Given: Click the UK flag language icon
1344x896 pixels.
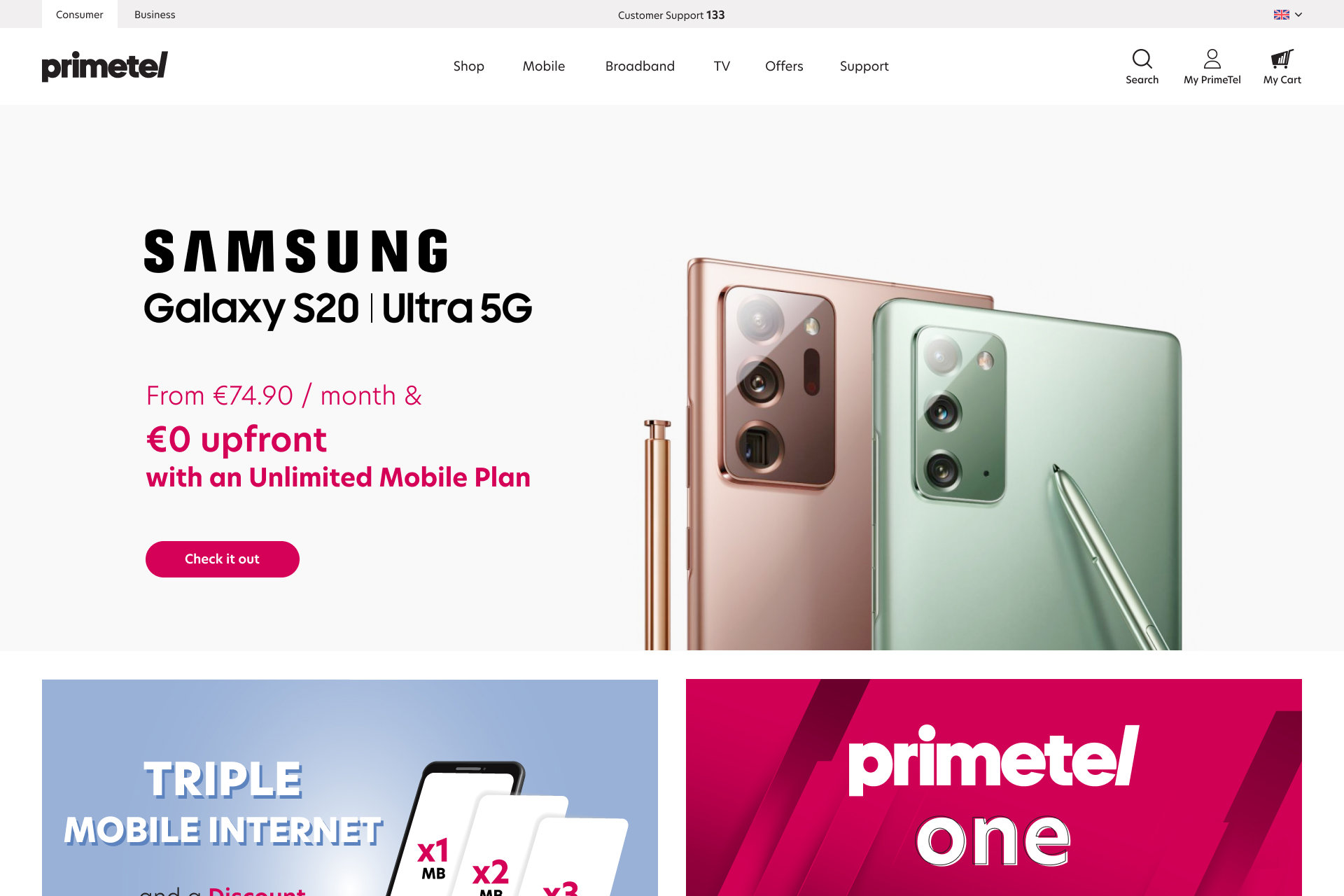Looking at the screenshot, I should (1281, 15).
